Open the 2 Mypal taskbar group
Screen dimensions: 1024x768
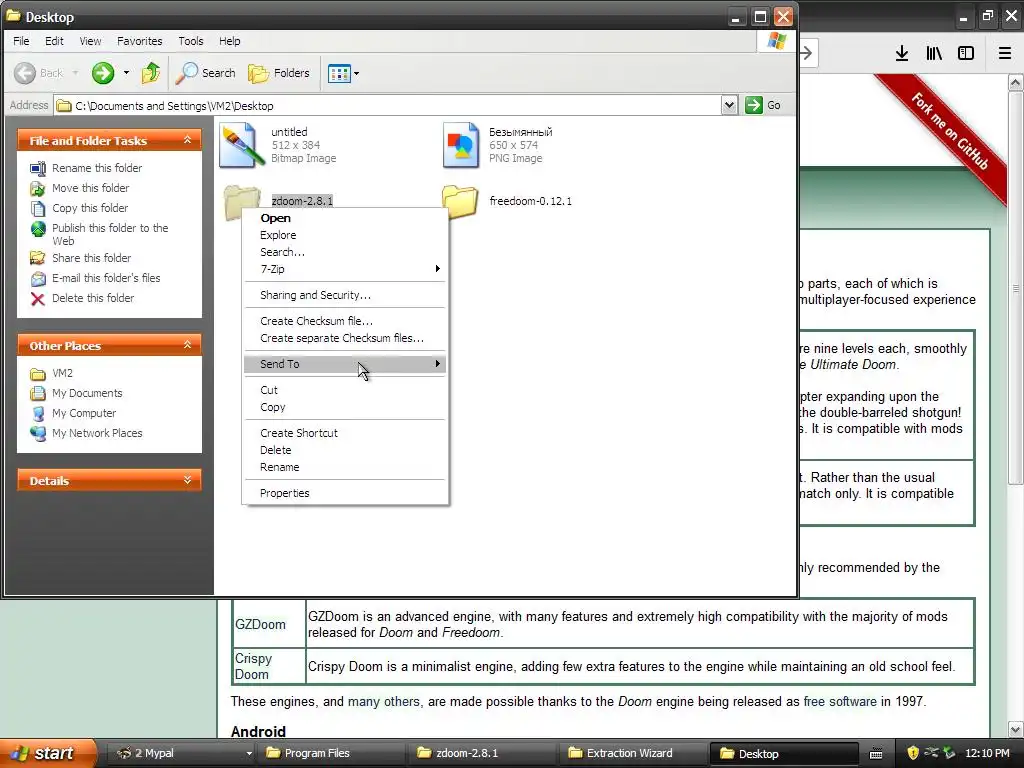point(182,753)
